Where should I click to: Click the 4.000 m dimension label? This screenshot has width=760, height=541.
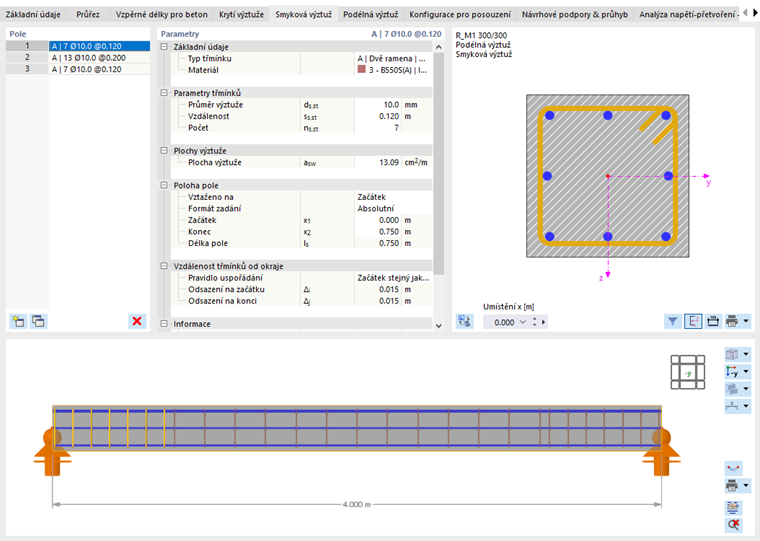point(357,504)
